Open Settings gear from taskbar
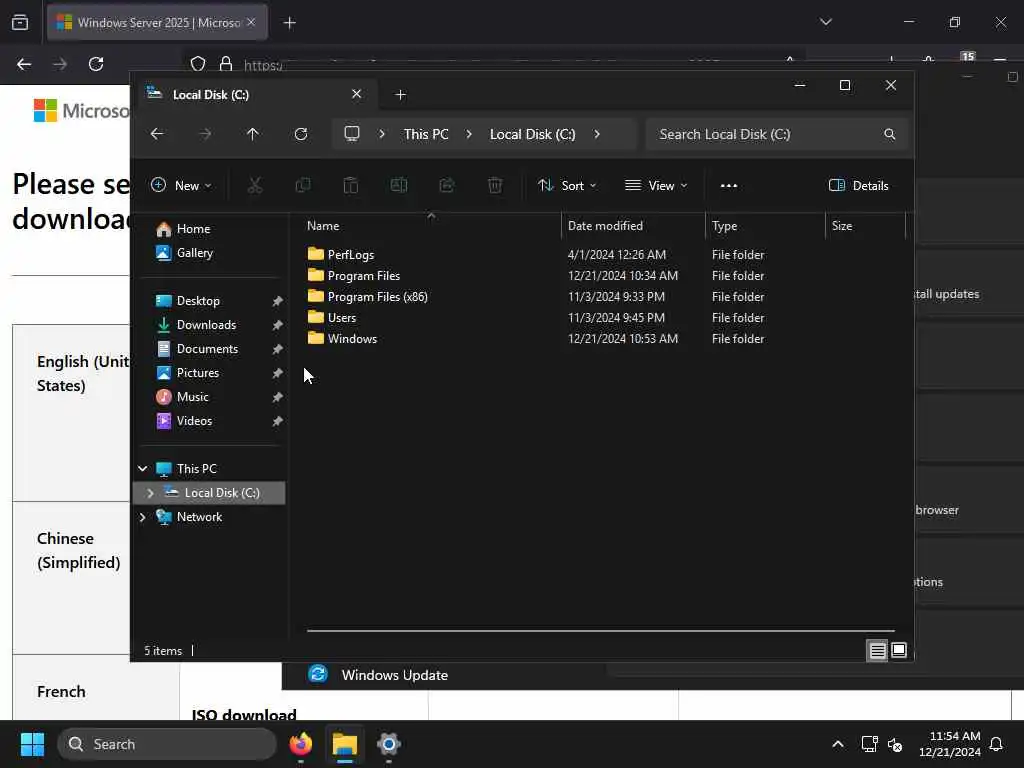The image size is (1024, 768). tap(389, 744)
